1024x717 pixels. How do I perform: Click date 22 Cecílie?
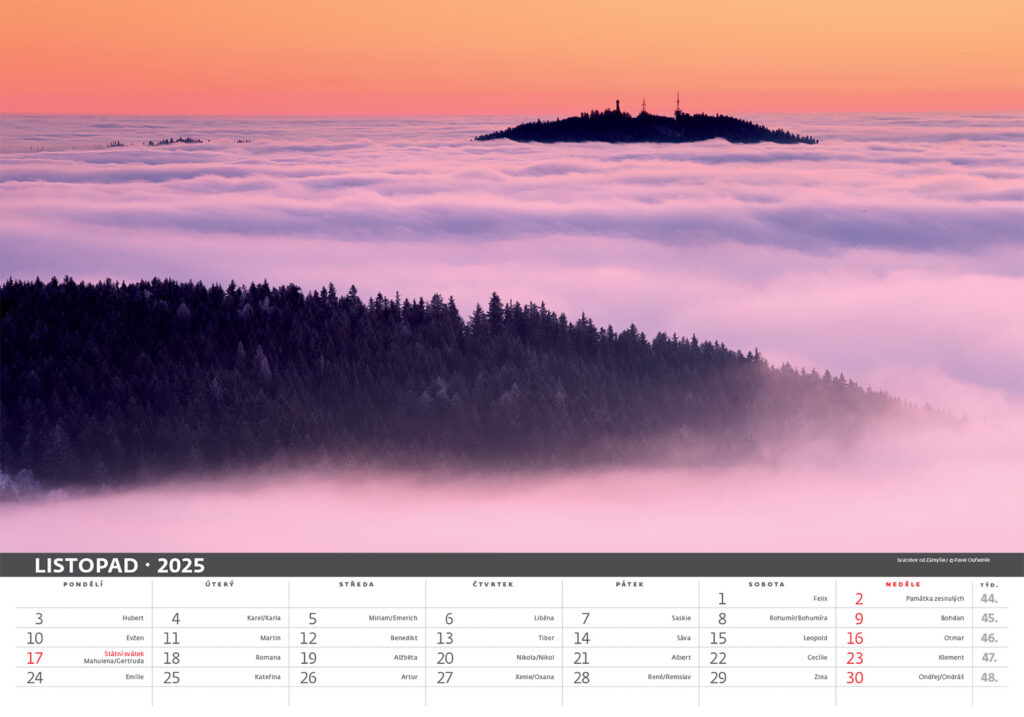click(x=718, y=658)
